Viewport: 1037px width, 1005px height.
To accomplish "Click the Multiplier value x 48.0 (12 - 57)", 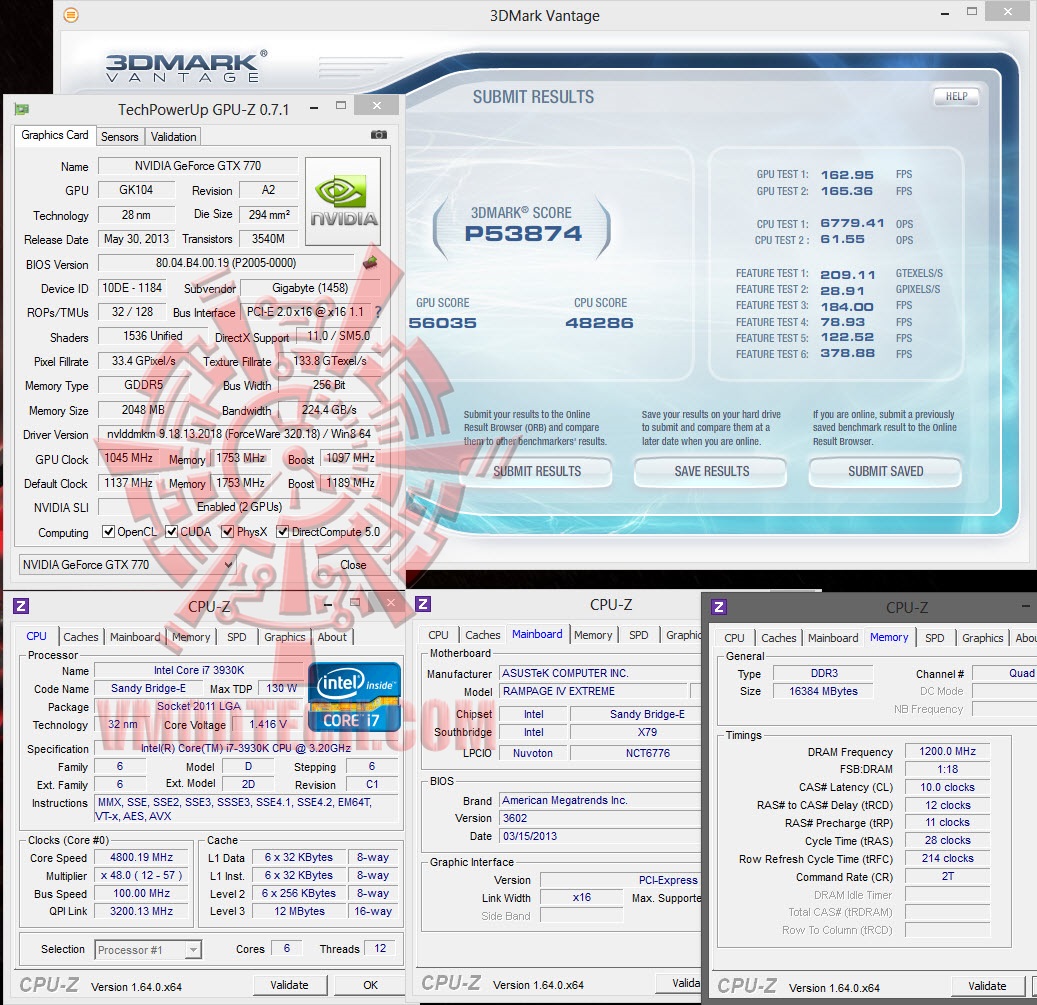I will coord(142,875).
